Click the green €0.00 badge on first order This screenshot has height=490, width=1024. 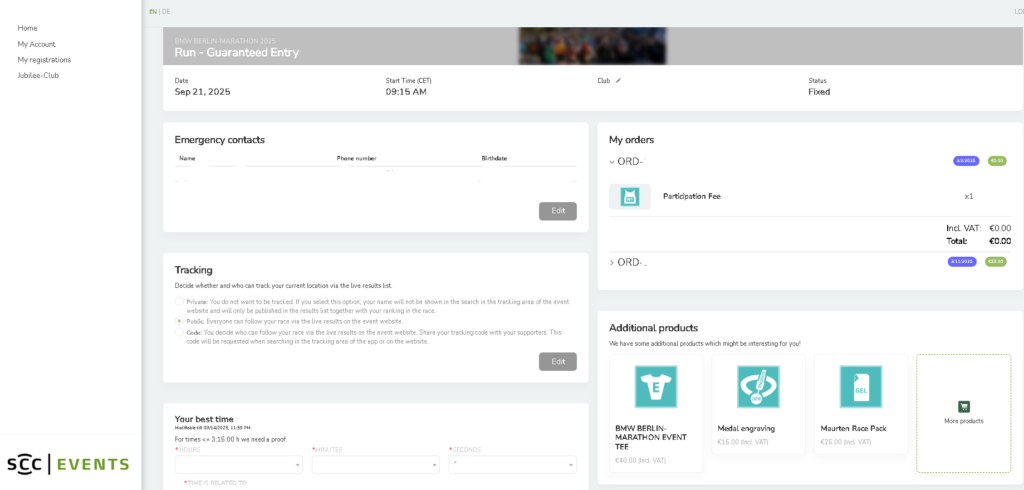coord(997,161)
